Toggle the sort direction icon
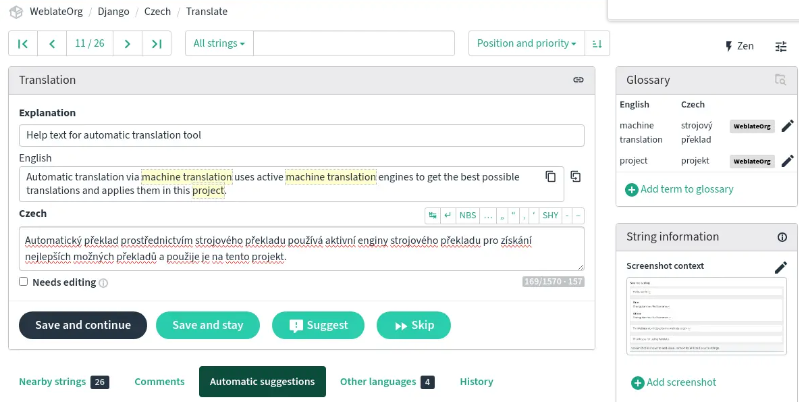The image size is (799, 402). click(x=597, y=43)
